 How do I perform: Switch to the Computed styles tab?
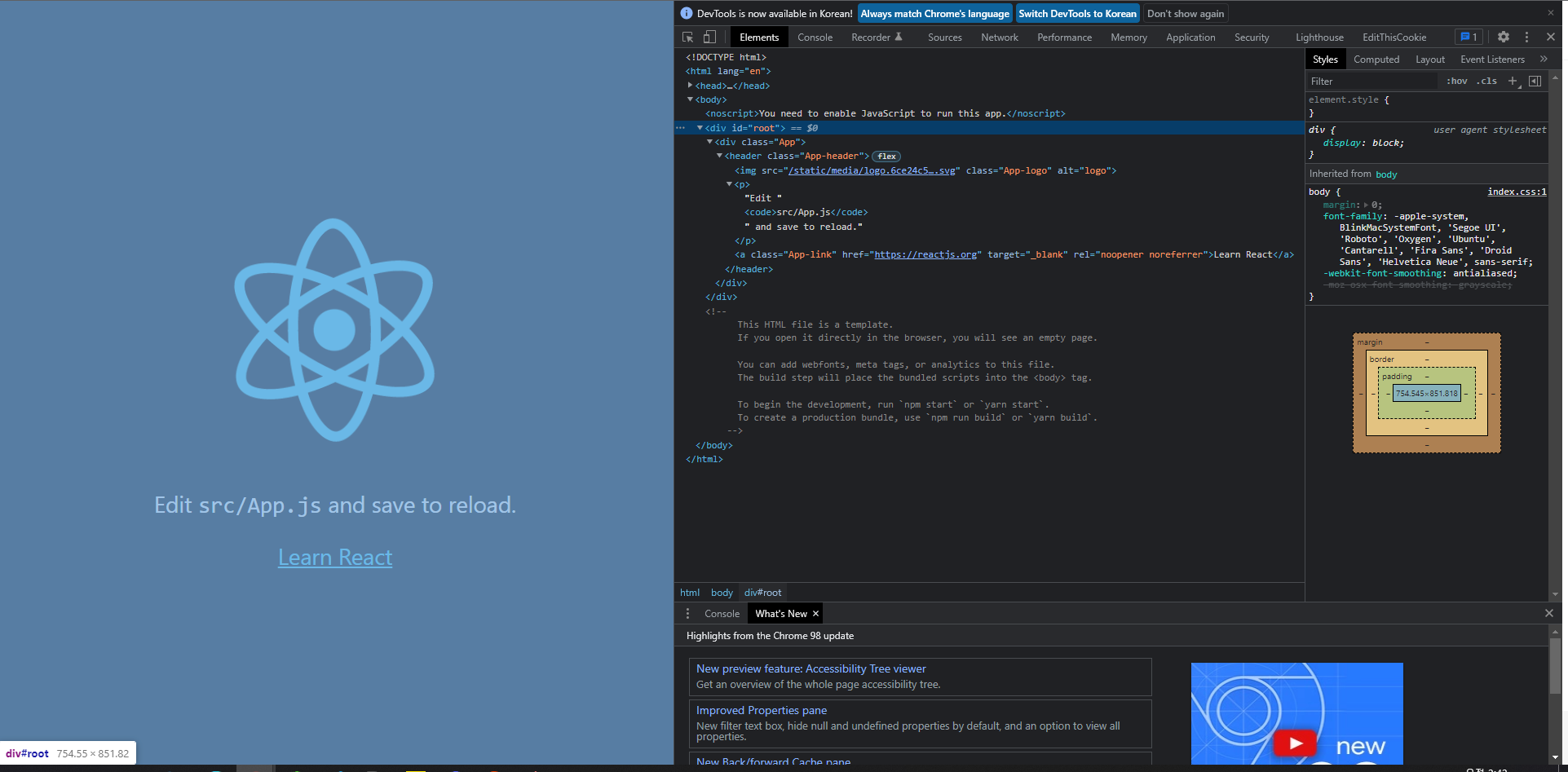coord(1376,60)
